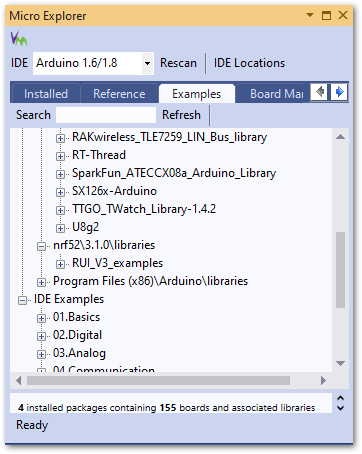Select the RUI_V3_examples item
This screenshot has height=454, width=362.
tap(118, 263)
